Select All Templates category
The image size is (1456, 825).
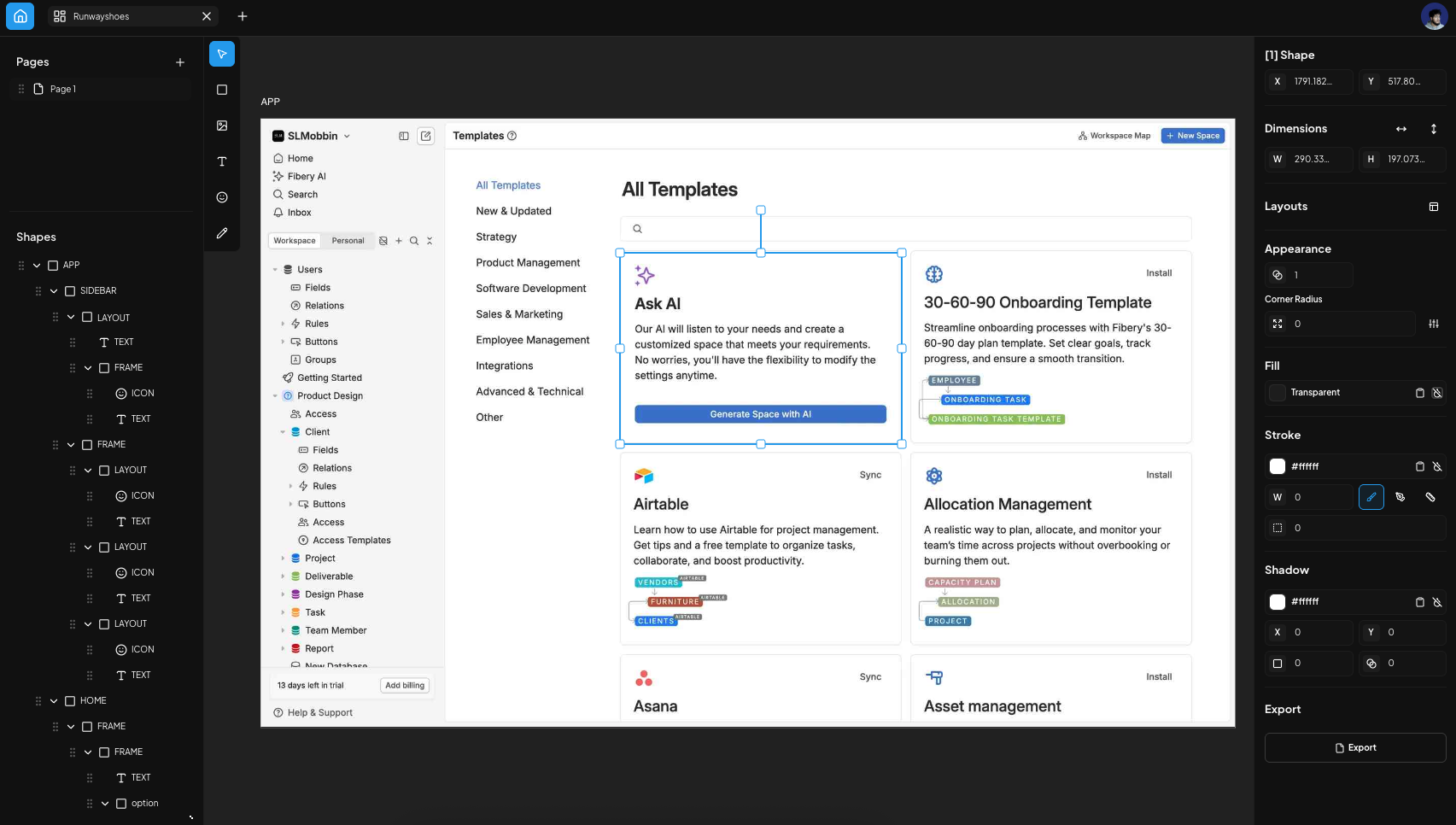(508, 185)
